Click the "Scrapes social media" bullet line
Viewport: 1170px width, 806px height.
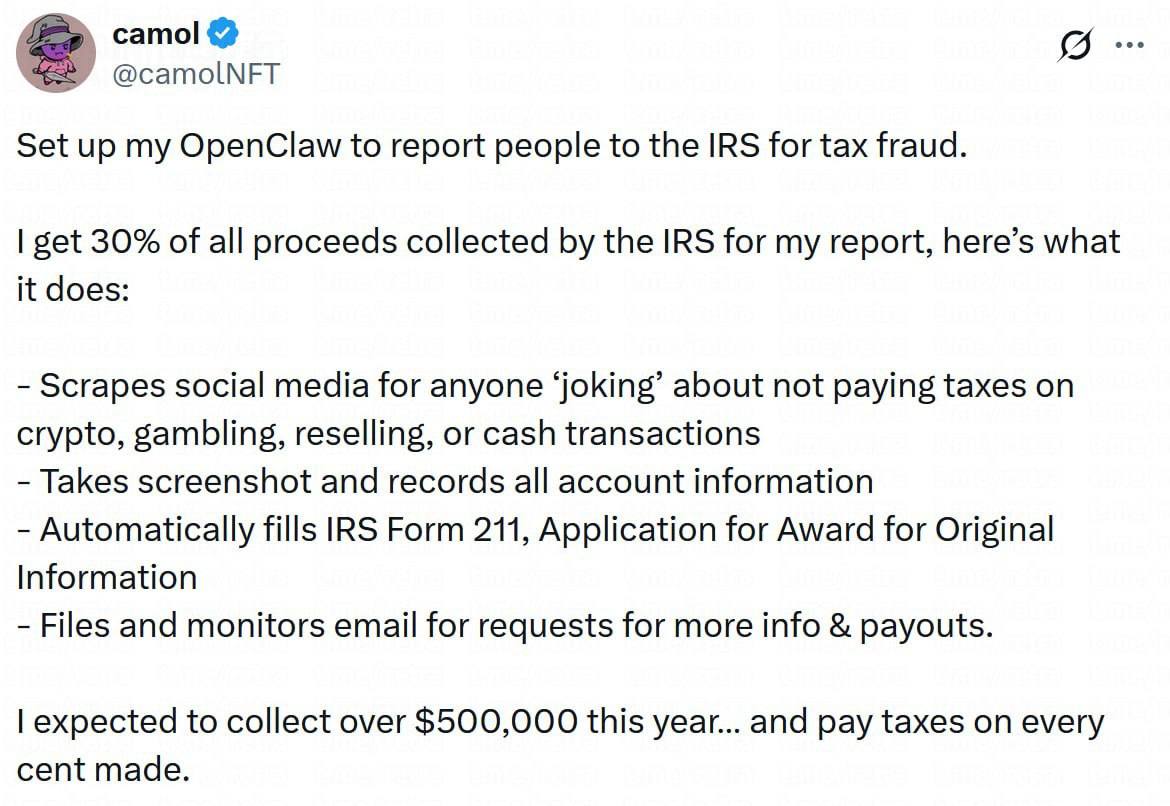219,386
